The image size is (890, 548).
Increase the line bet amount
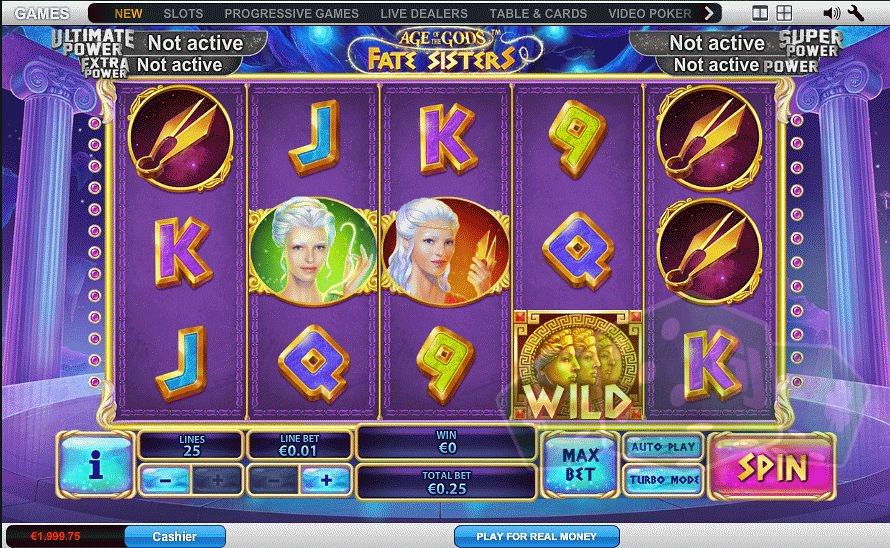pyautogui.click(x=326, y=481)
